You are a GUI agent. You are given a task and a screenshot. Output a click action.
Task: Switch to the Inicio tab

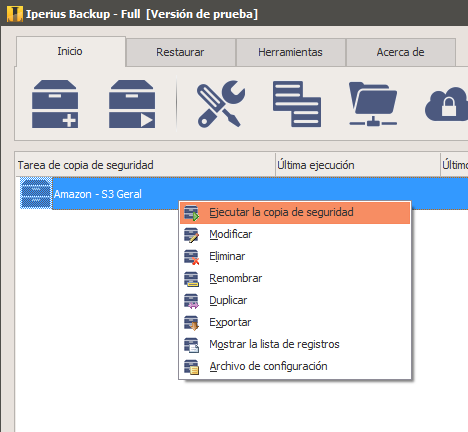coord(70,51)
